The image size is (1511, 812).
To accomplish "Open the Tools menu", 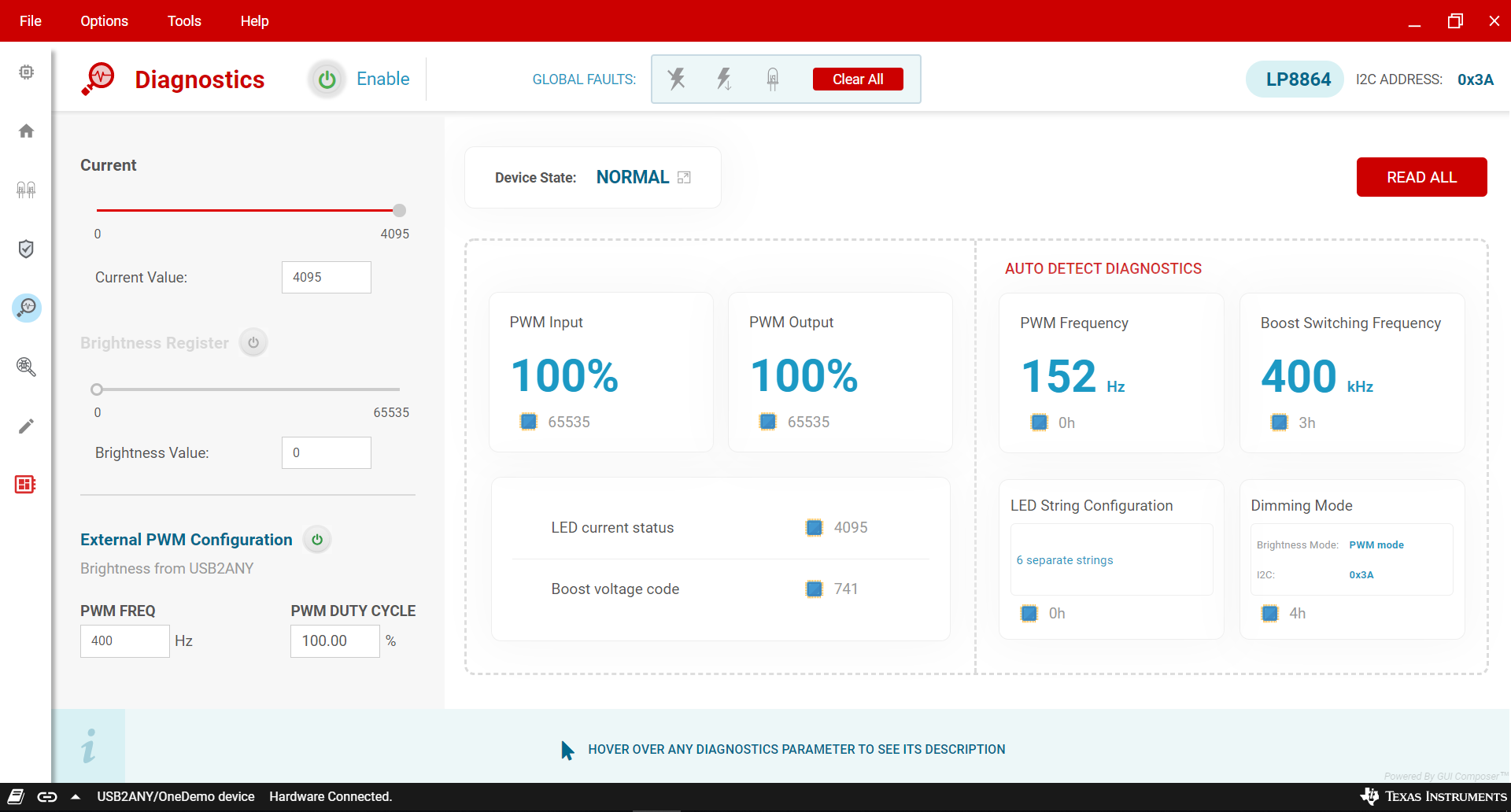I will pos(184,21).
